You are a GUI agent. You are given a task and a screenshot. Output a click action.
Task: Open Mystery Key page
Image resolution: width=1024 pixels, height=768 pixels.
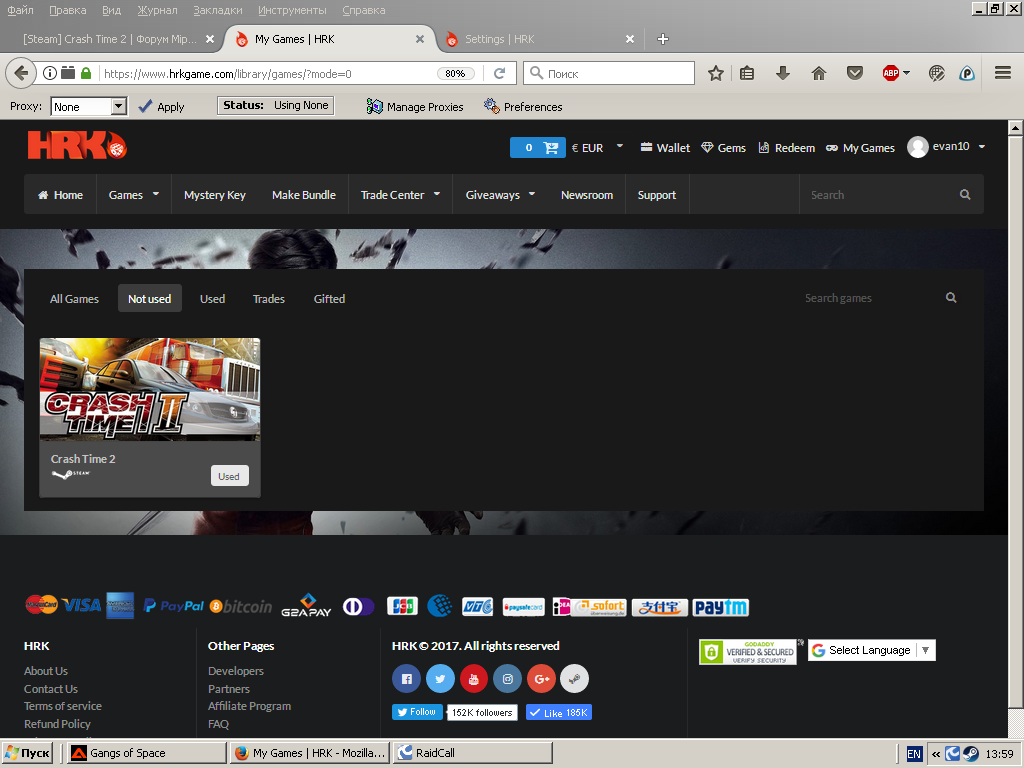tap(215, 195)
